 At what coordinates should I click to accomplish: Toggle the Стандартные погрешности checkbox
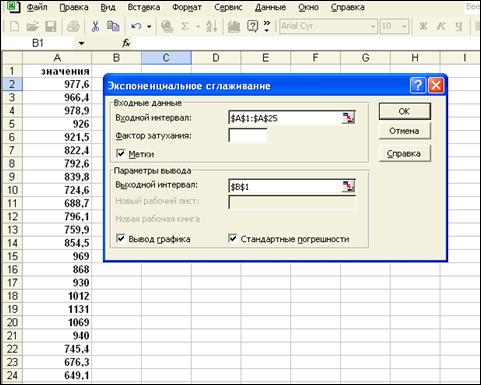pyautogui.click(x=233, y=239)
